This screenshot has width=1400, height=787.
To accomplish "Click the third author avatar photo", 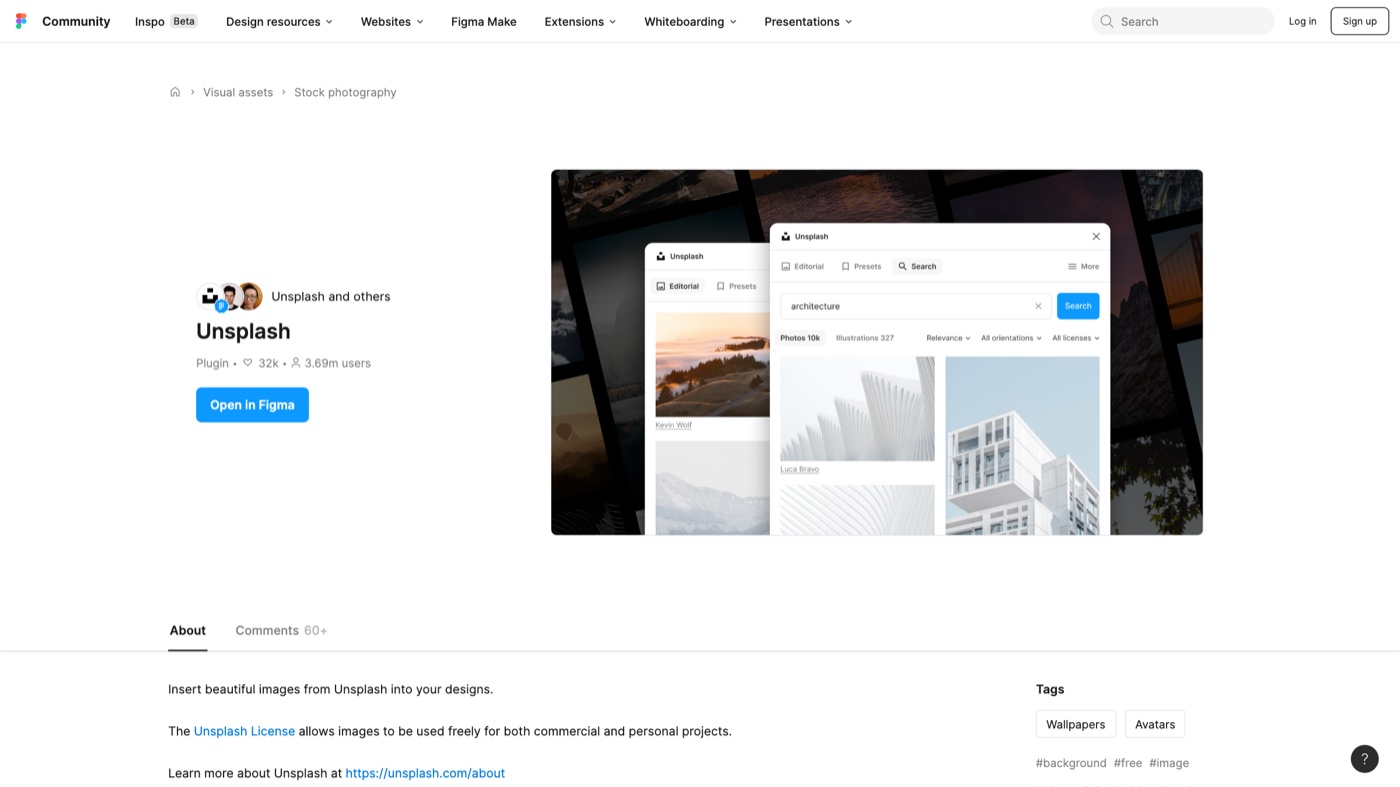I will pyautogui.click(x=250, y=296).
